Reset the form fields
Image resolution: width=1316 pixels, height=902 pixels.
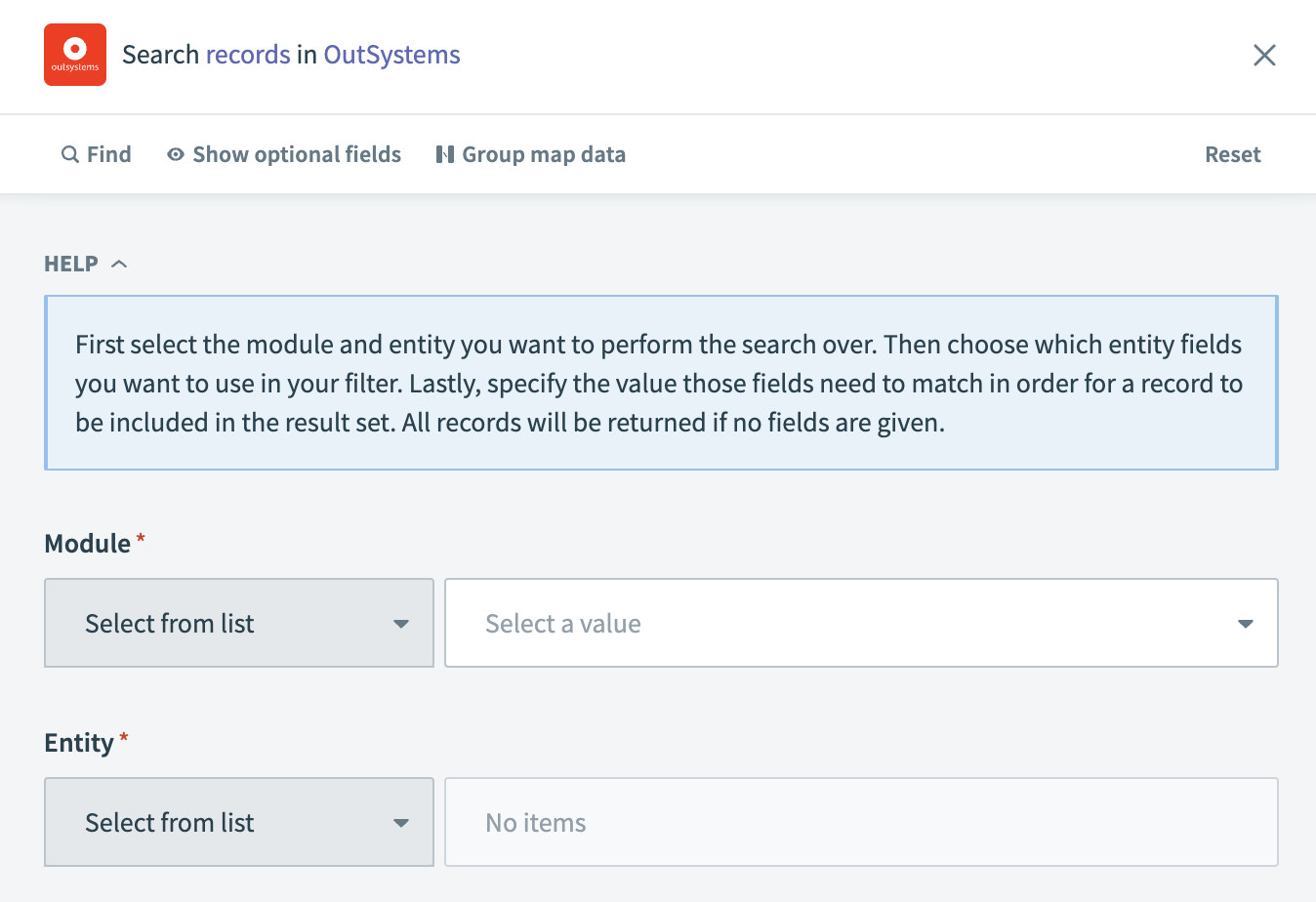point(1232,154)
